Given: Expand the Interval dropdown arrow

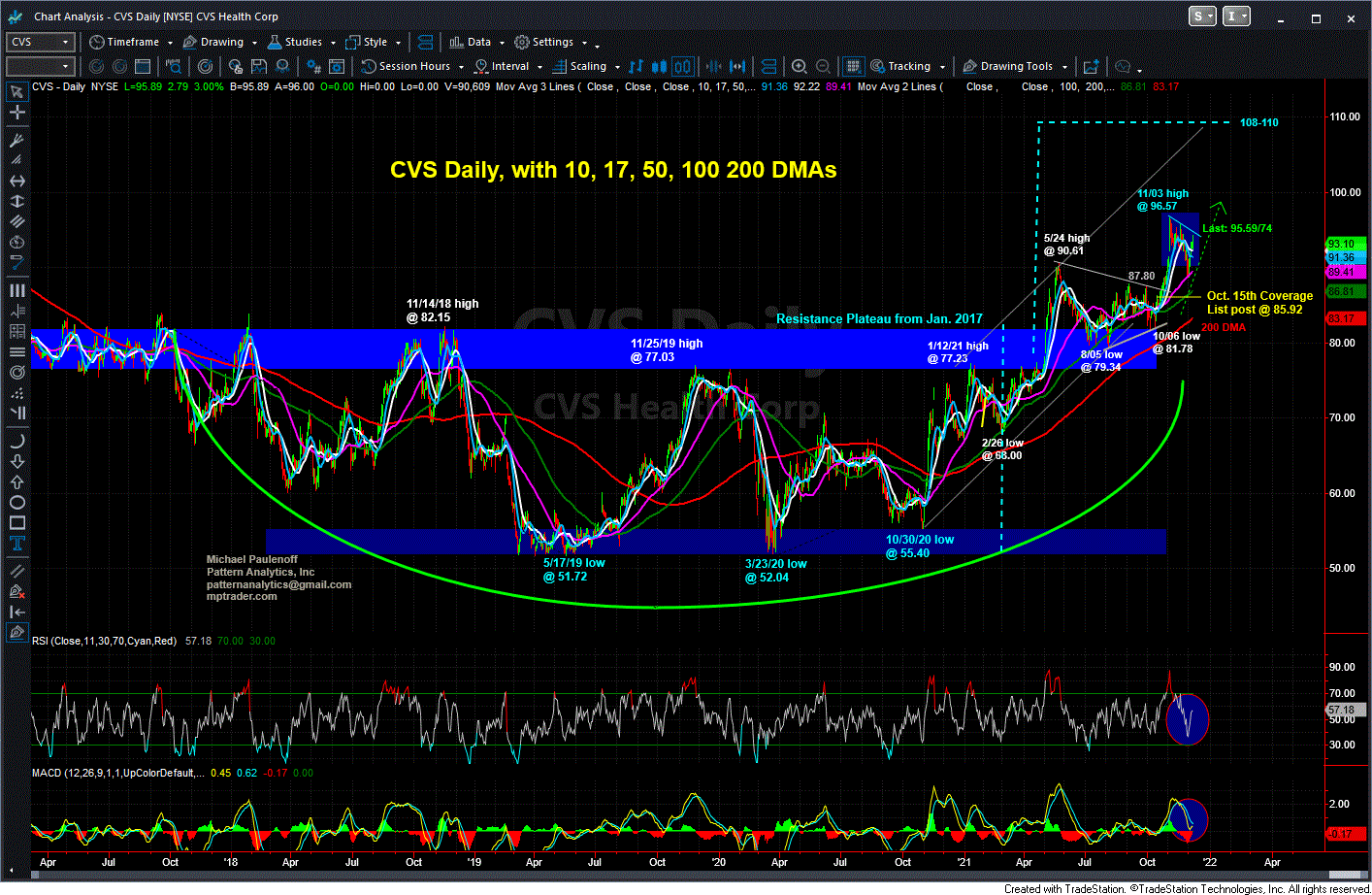Looking at the screenshot, I should click(539, 67).
